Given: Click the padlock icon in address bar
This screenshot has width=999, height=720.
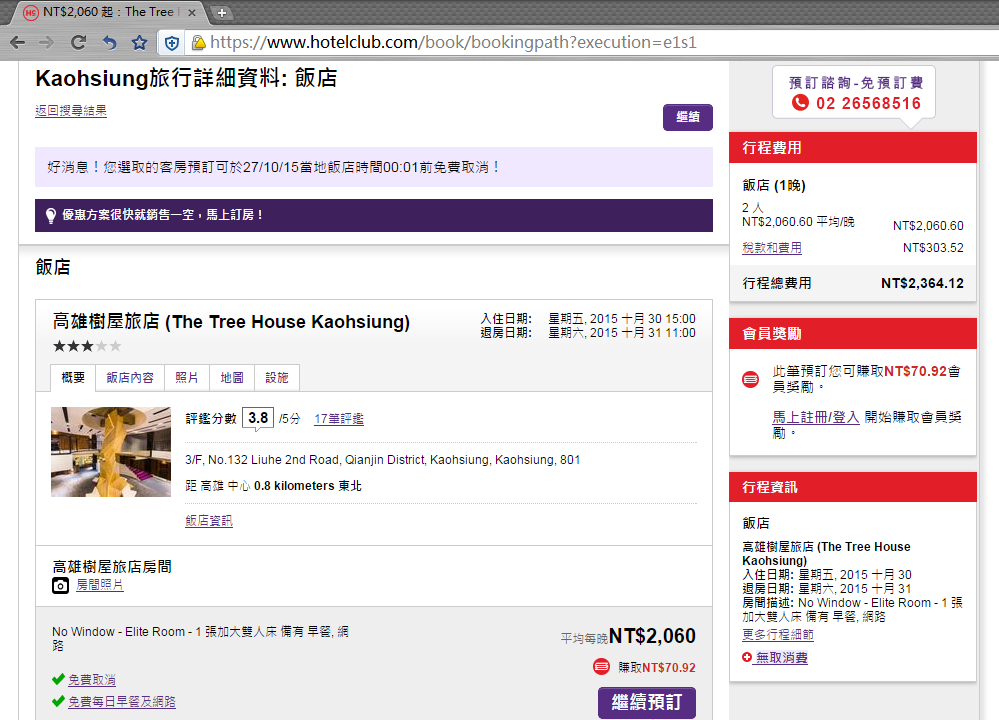Looking at the screenshot, I should [199, 43].
